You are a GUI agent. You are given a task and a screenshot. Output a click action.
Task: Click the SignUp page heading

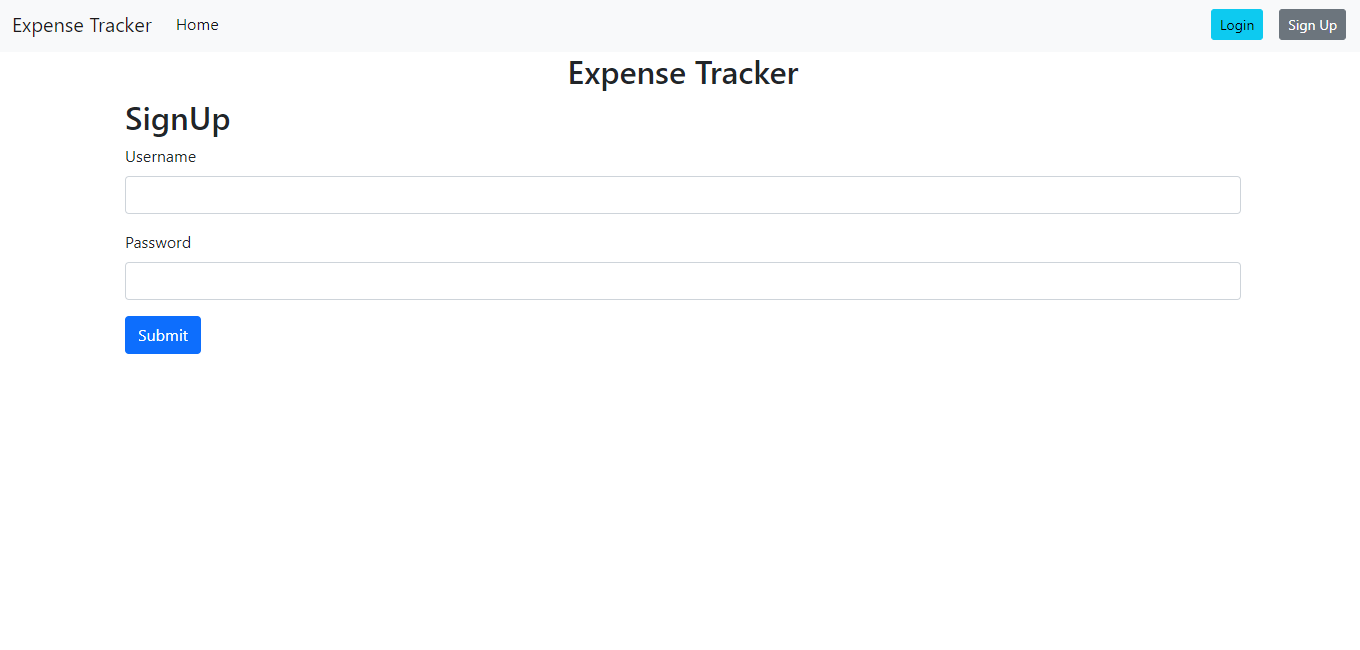pos(177,119)
